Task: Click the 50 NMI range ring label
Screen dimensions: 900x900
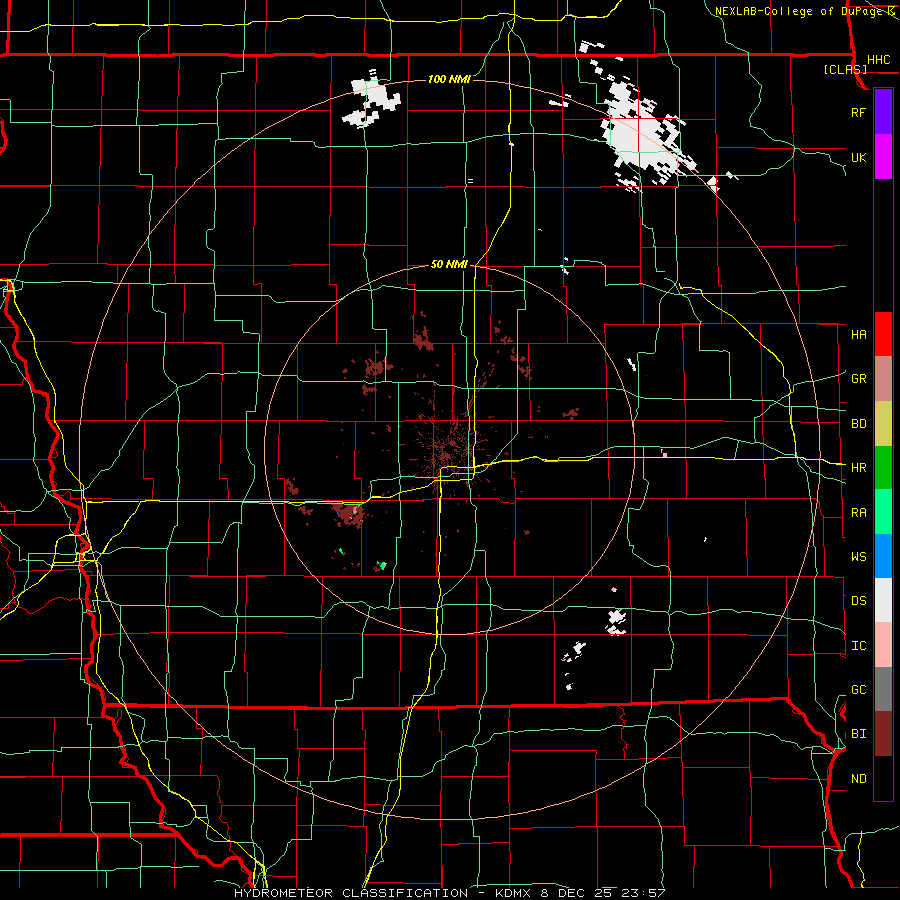Action: coord(449,264)
